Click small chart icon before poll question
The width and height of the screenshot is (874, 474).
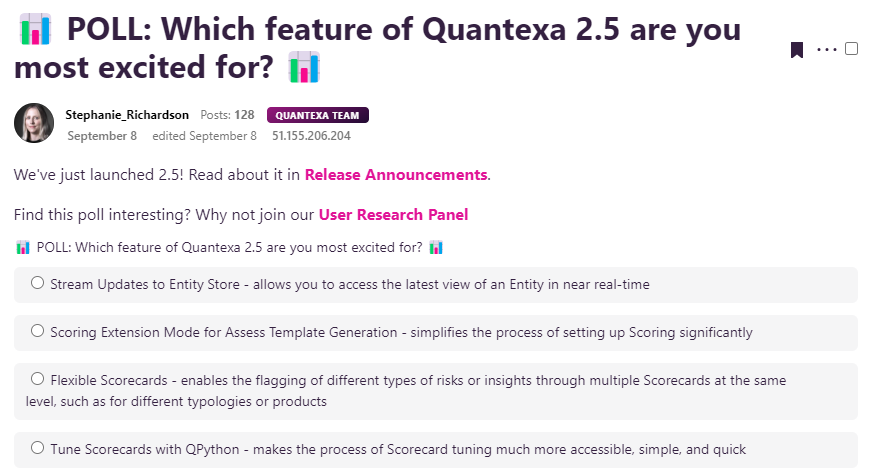coord(23,247)
